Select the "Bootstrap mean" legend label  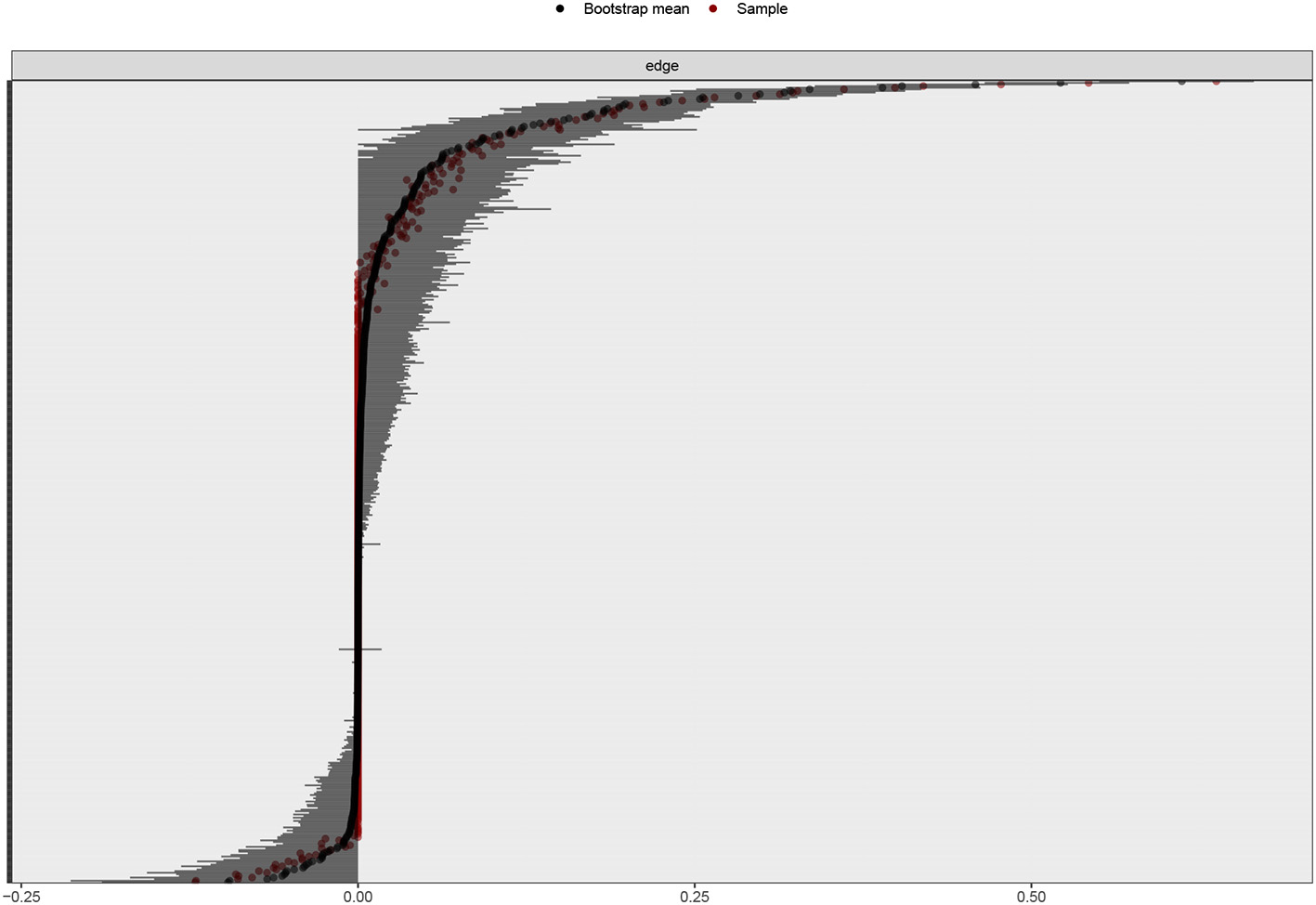tap(636, 9)
